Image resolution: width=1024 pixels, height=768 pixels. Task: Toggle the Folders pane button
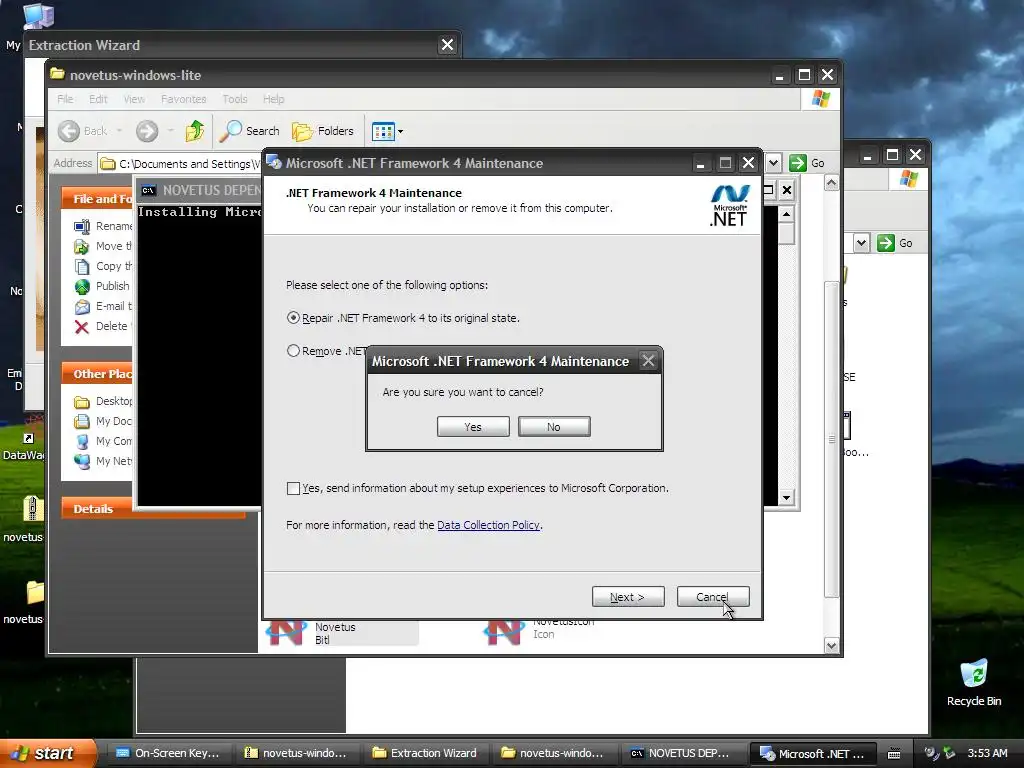(x=323, y=131)
